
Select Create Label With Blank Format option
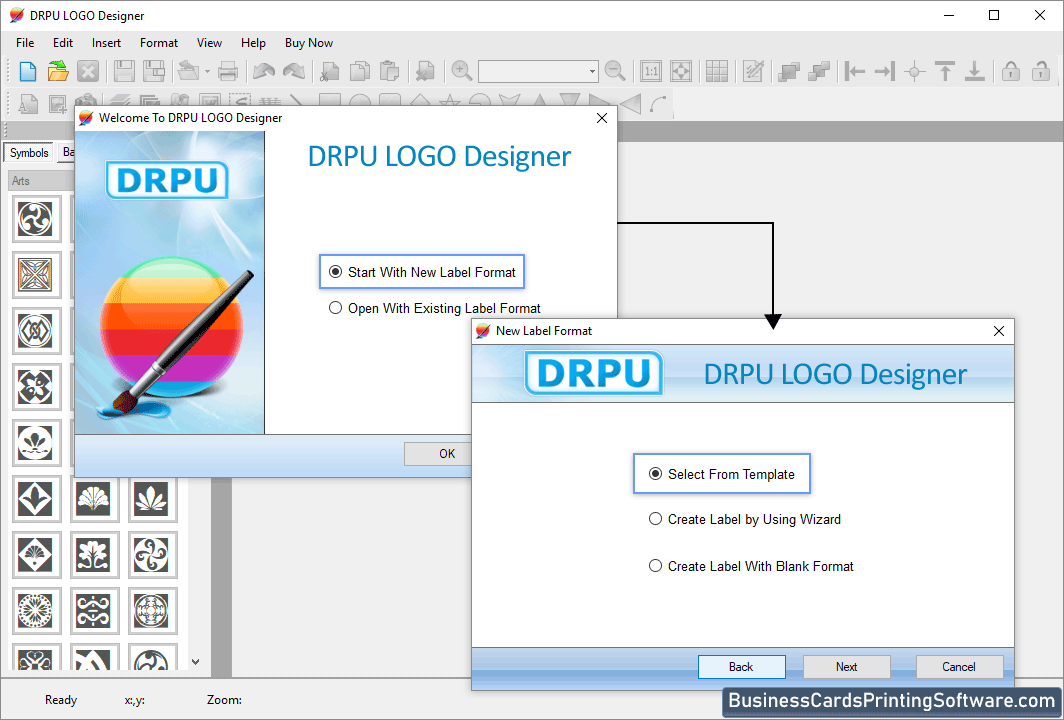tap(655, 566)
